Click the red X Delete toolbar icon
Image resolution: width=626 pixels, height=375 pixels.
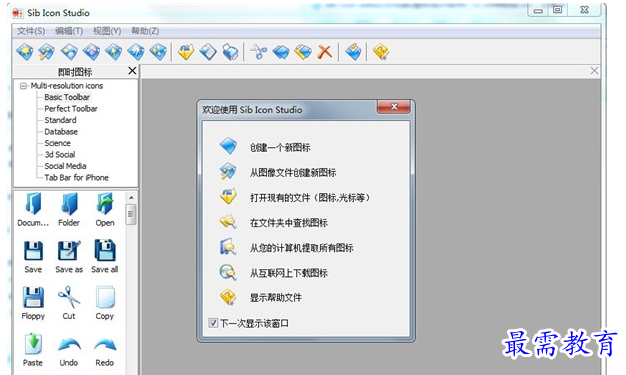pos(325,52)
